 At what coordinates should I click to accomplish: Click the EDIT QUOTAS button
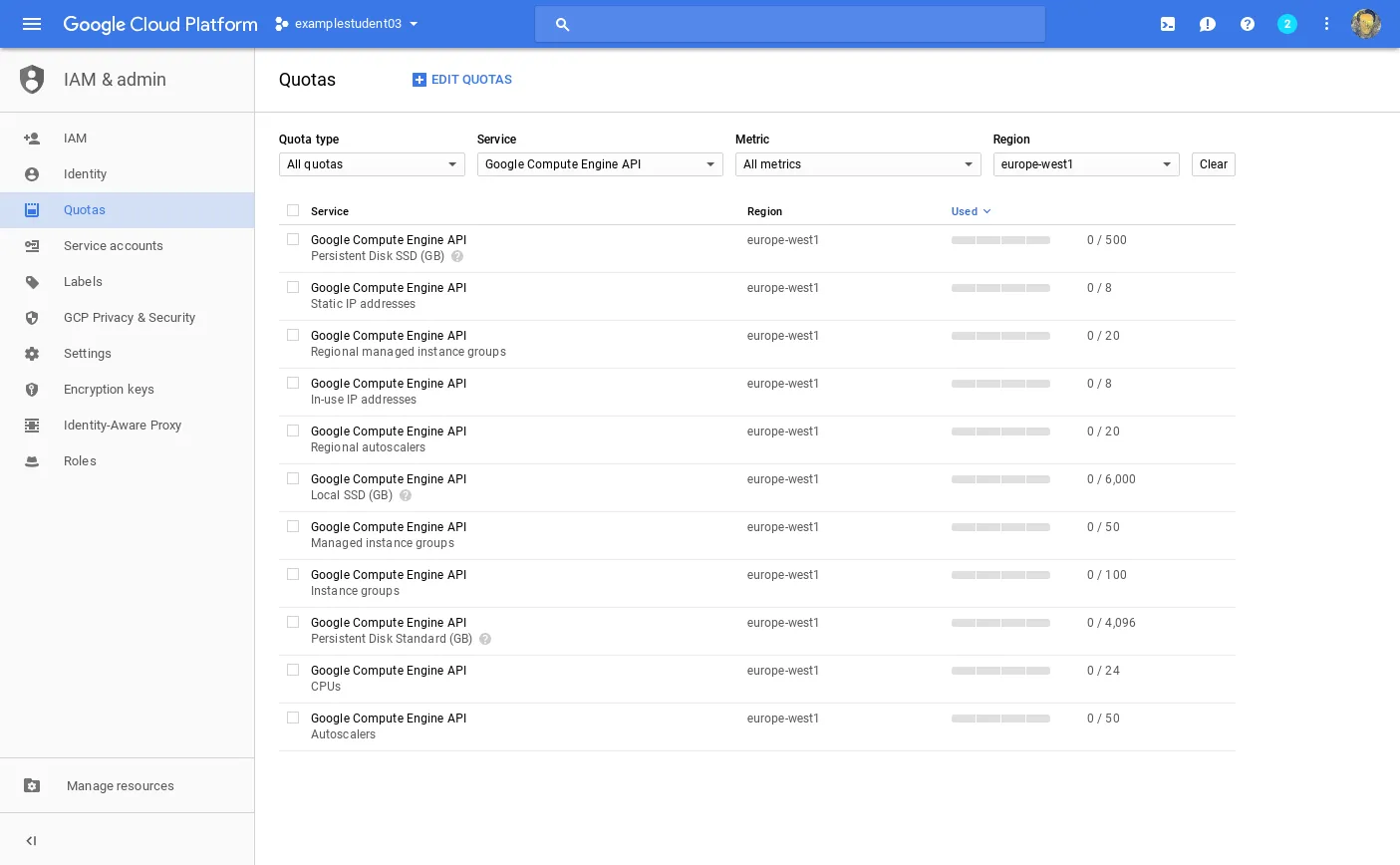[462, 80]
